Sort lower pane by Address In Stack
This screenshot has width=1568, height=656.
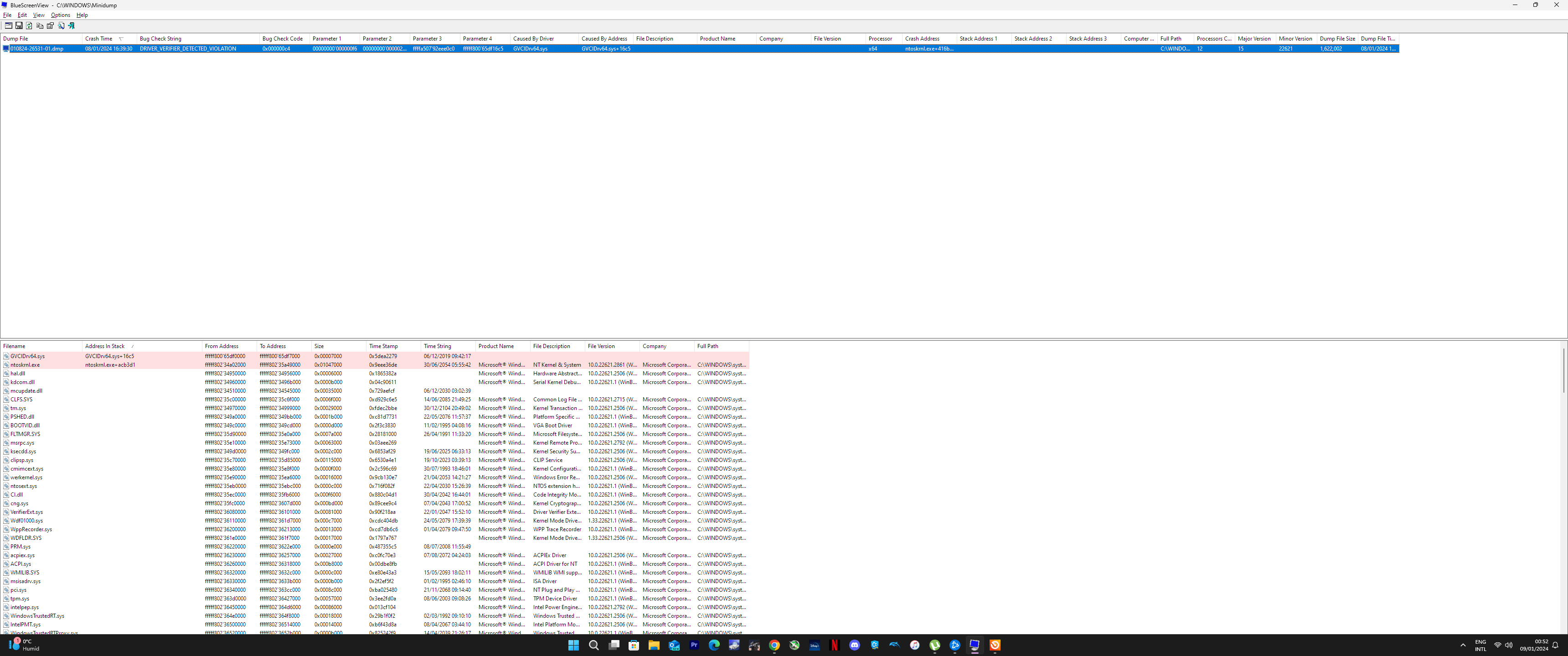142,346
